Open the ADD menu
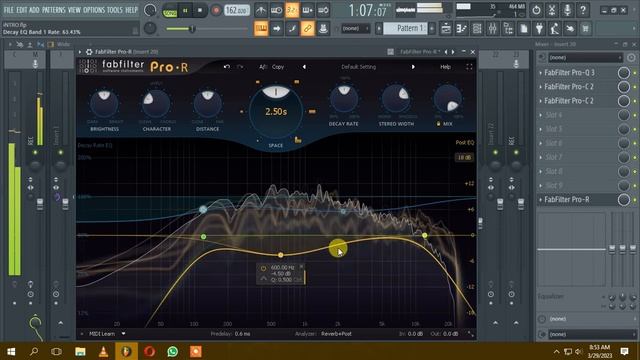 pos(34,10)
